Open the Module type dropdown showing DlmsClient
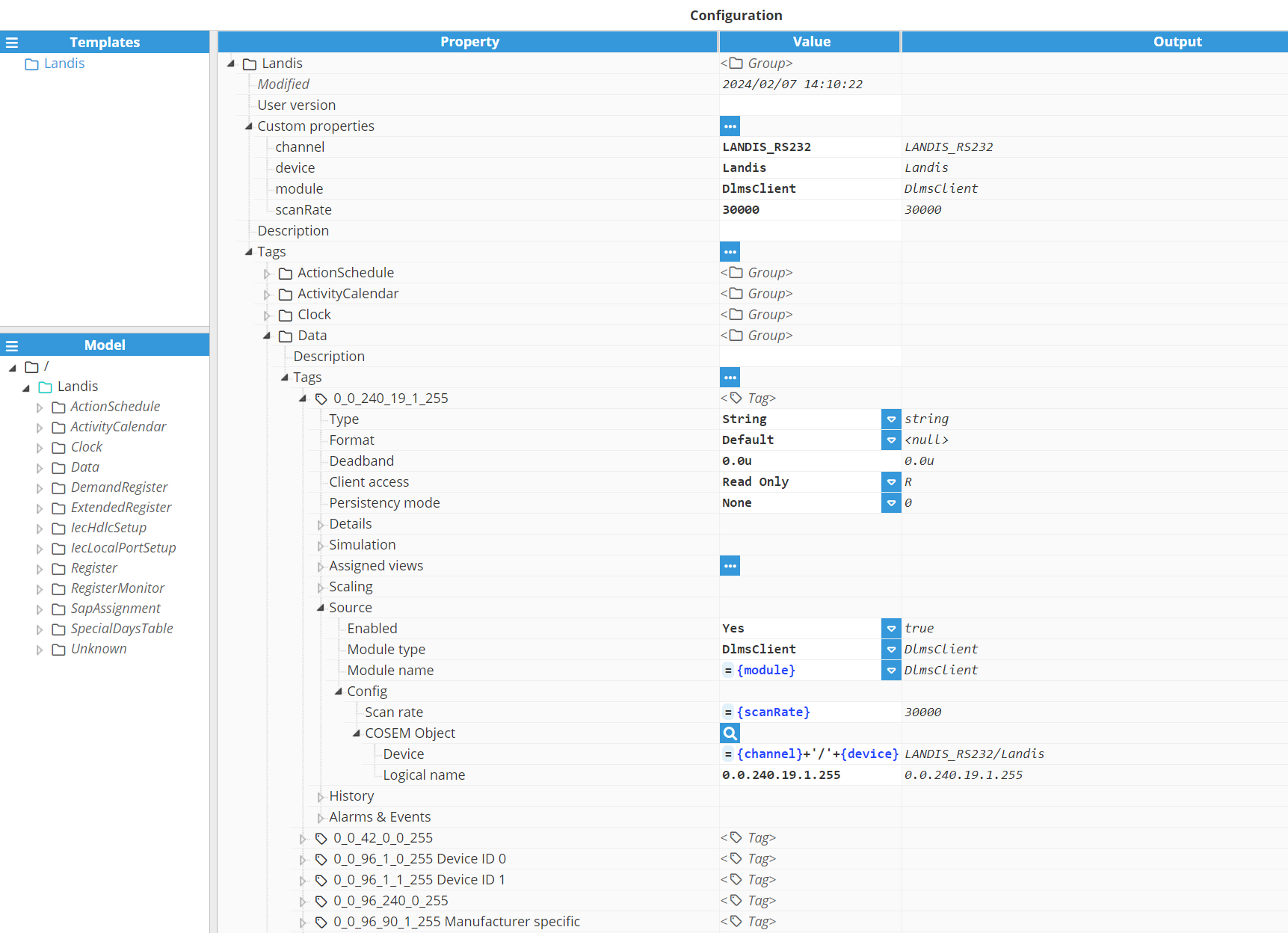The image size is (1288, 933). pyautogui.click(x=891, y=650)
